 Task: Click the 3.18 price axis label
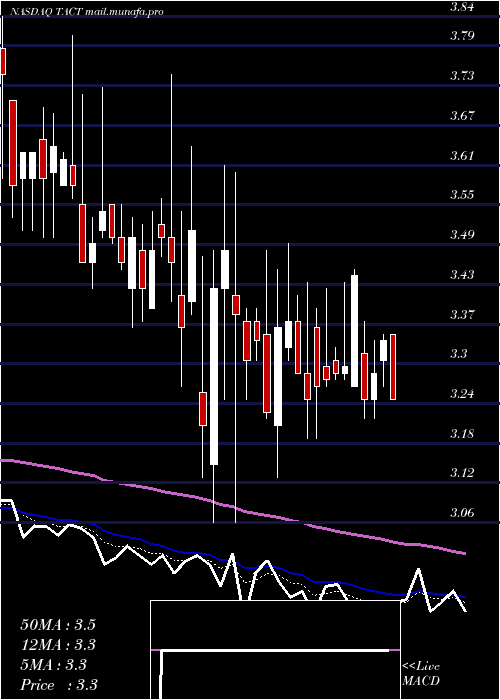pyautogui.click(x=462, y=433)
